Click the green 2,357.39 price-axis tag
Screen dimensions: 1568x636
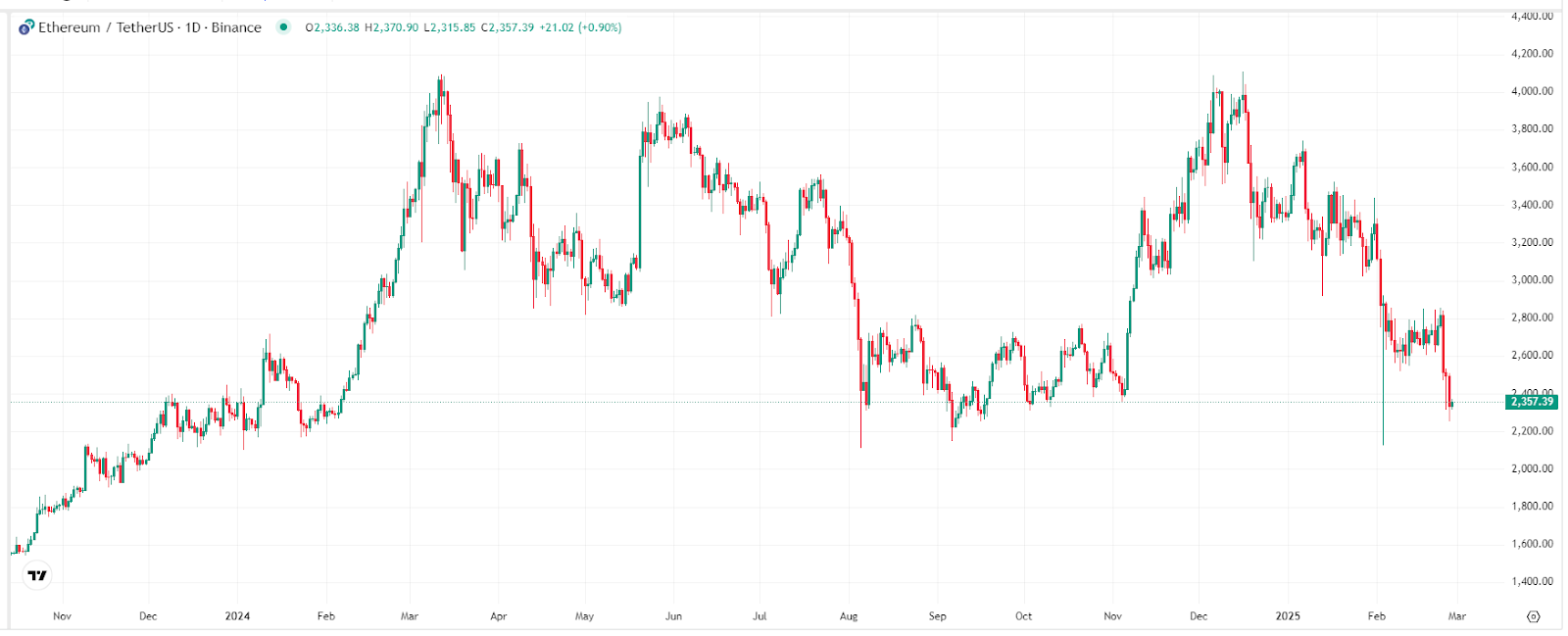click(1532, 402)
